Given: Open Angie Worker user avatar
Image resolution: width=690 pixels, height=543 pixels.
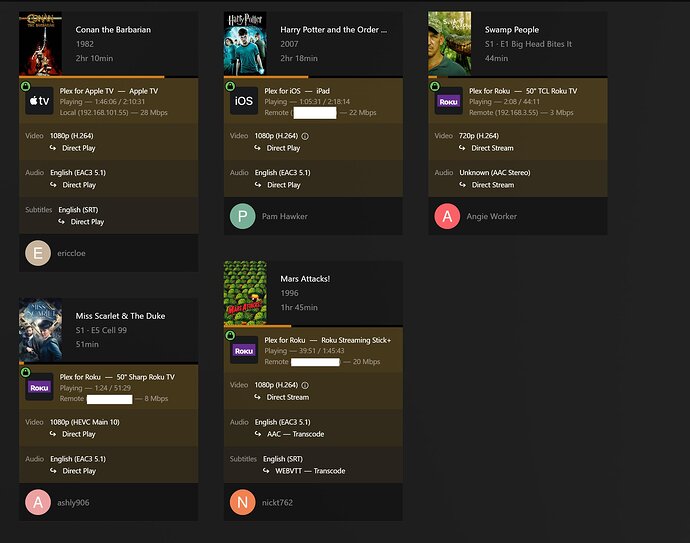Looking at the screenshot, I should tap(447, 216).
